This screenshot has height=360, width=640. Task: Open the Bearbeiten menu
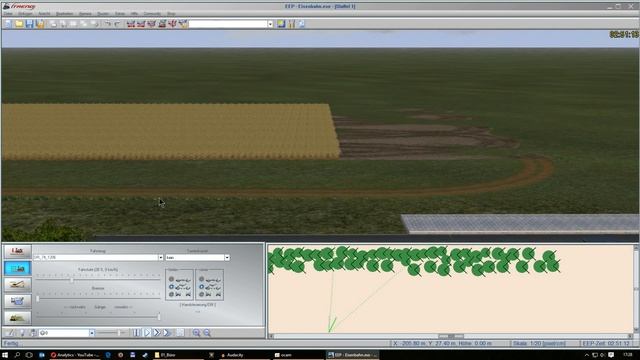click(x=64, y=14)
